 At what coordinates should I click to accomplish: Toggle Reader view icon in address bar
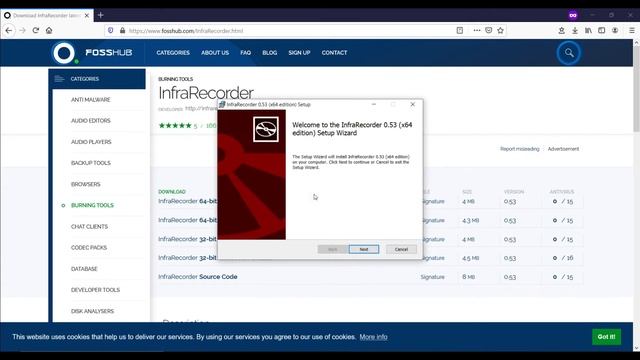(x=460, y=31)
